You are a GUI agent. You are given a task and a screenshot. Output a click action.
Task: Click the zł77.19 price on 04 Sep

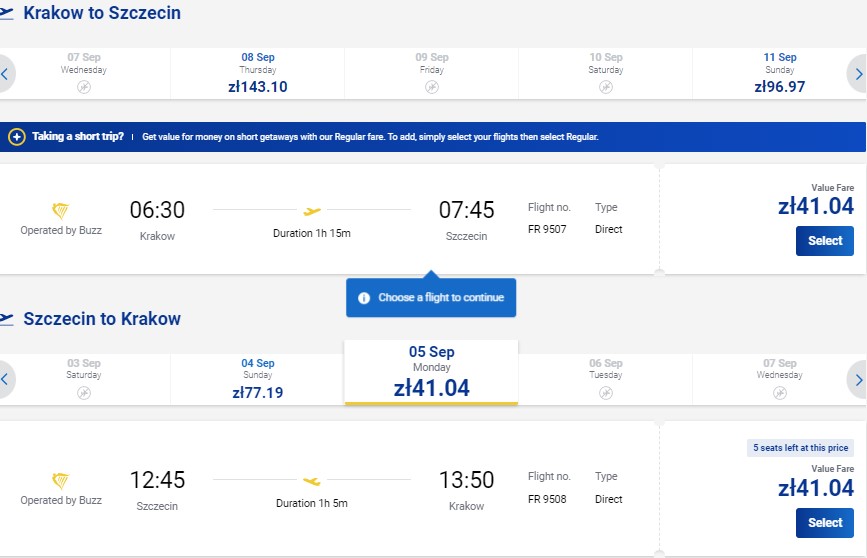[x=258, y=393]
